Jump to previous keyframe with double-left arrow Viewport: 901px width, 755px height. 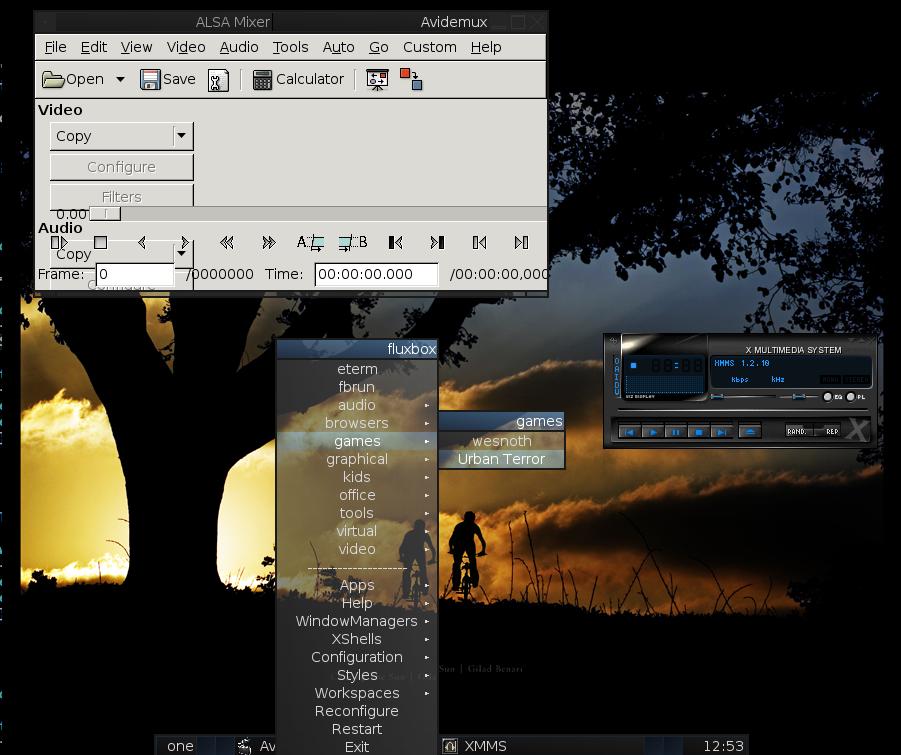click(227, 242)
